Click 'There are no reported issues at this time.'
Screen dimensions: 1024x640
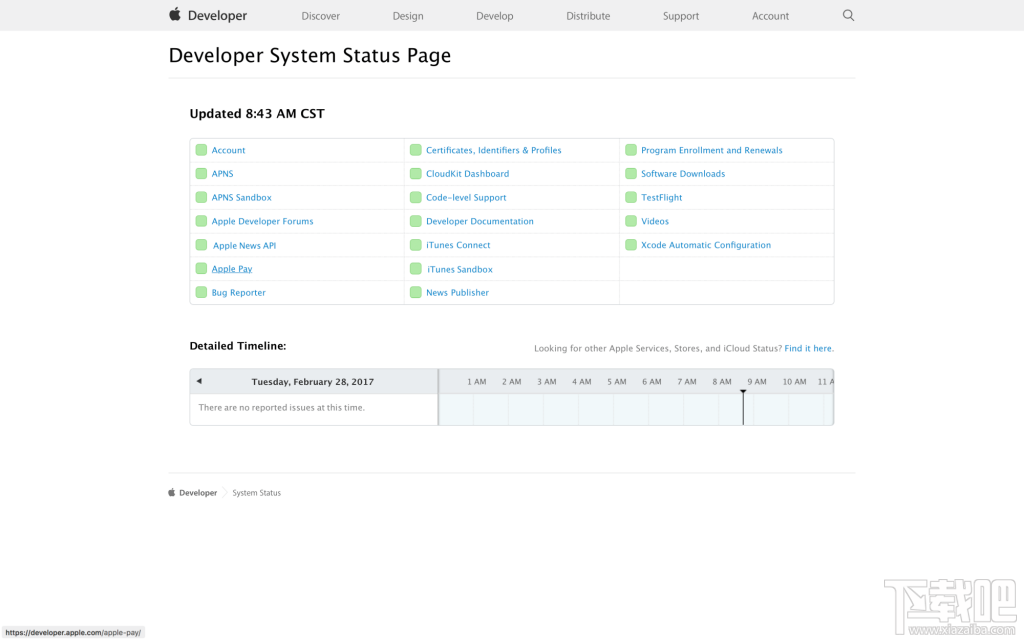[281, 408]
